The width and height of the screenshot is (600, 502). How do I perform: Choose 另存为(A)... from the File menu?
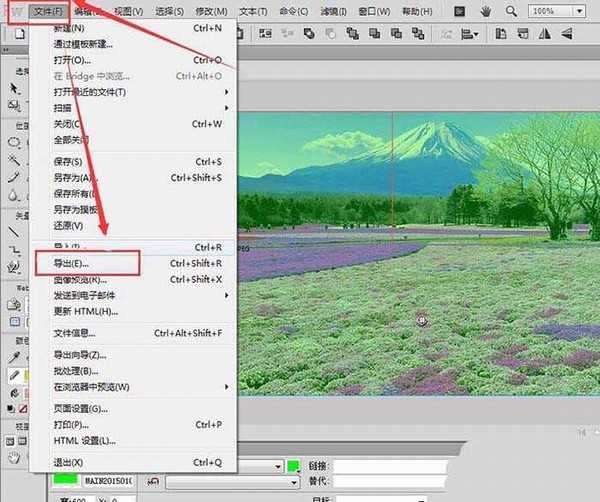(76, 178)
